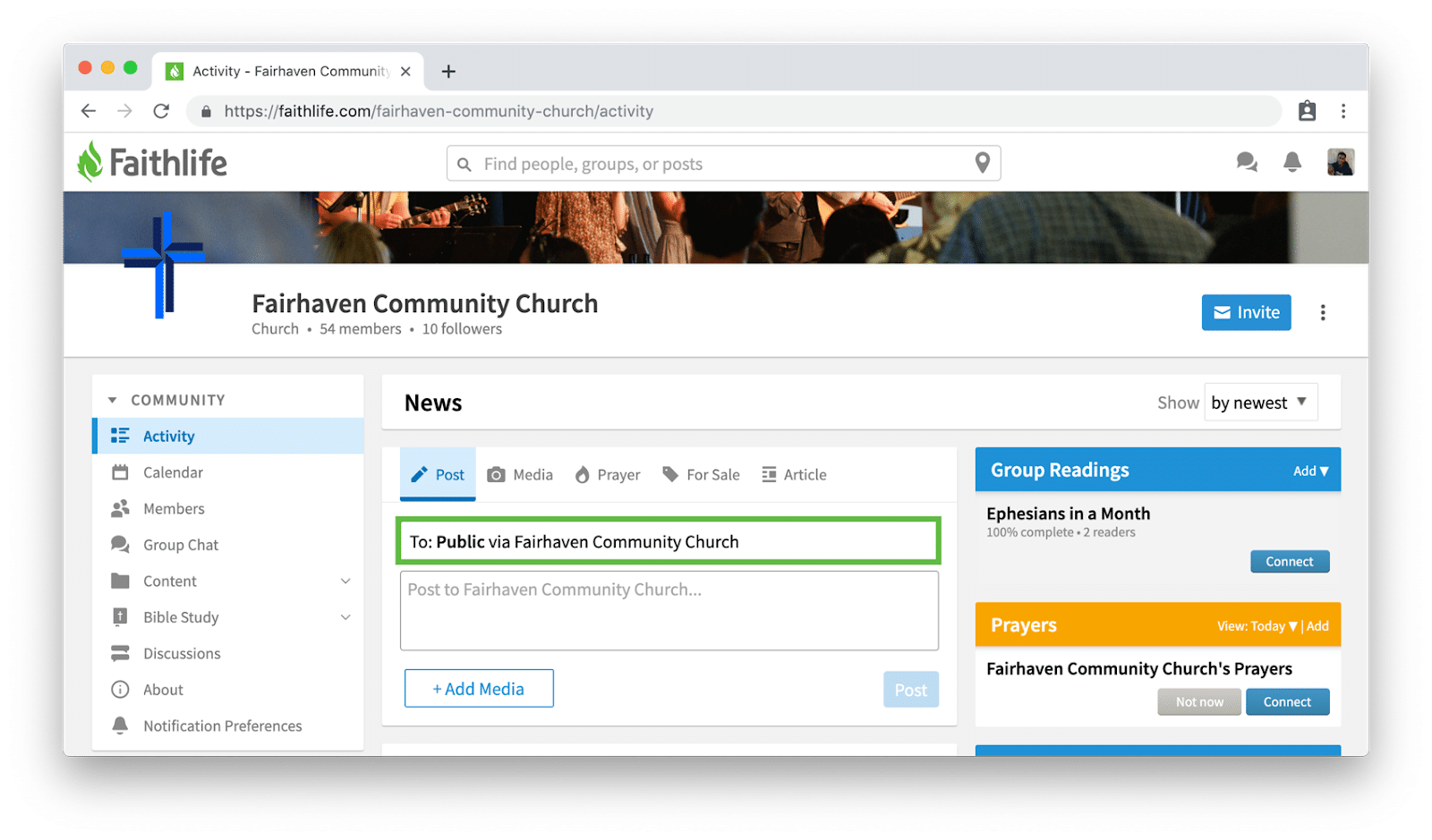Open the notifications bell icon
1432x840 pixels.
pos(1291,162)
